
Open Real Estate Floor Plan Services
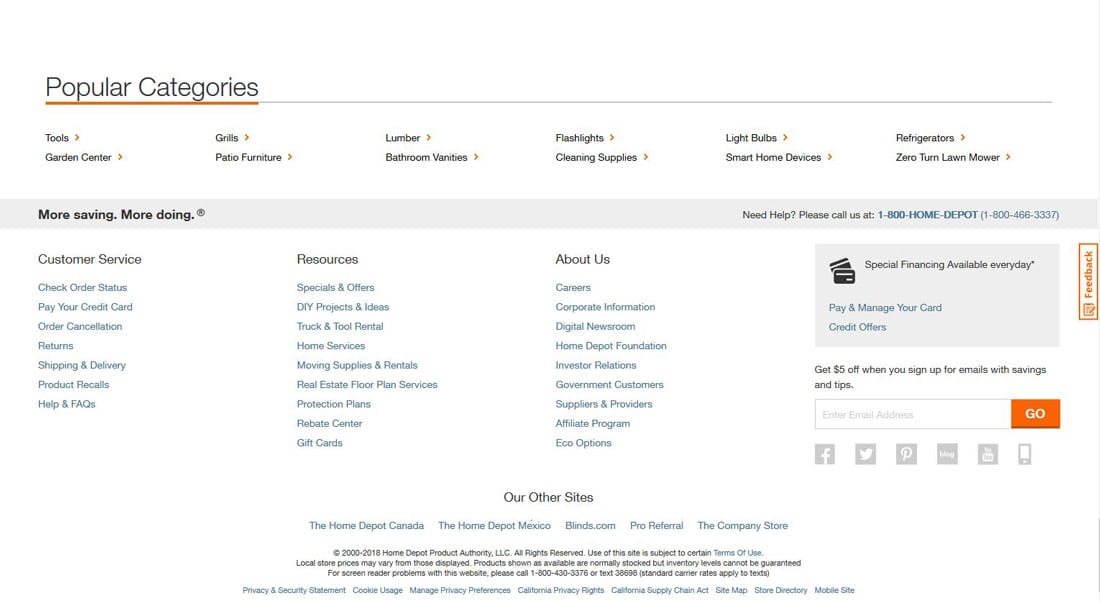tap(367, 384)
